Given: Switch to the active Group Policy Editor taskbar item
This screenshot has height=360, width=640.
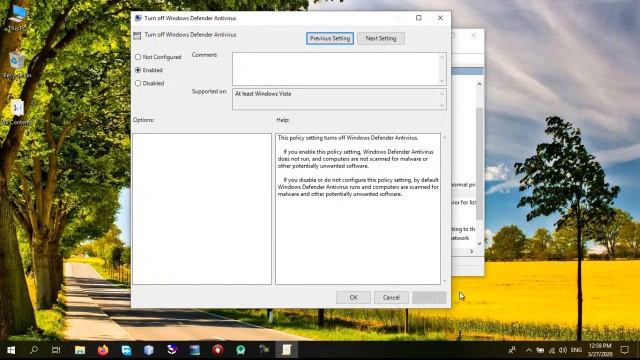Looking at the screenshot, I should click(x=287, y=350).
